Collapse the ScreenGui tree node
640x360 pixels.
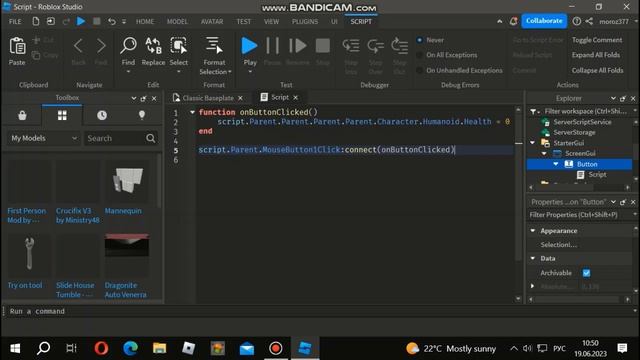544,153
